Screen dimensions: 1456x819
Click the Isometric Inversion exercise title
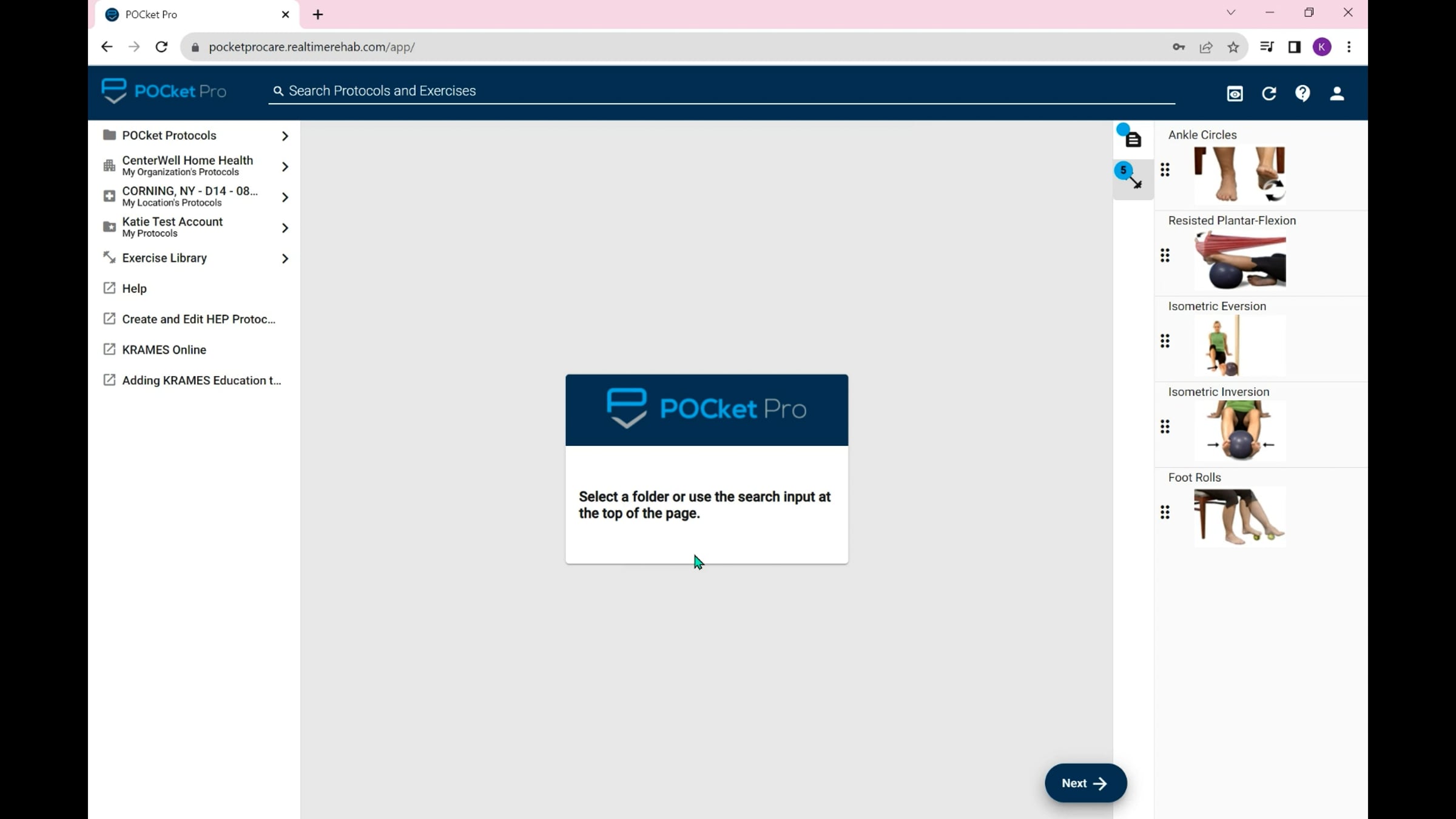pyautogui.click(x=1219, y=391)
